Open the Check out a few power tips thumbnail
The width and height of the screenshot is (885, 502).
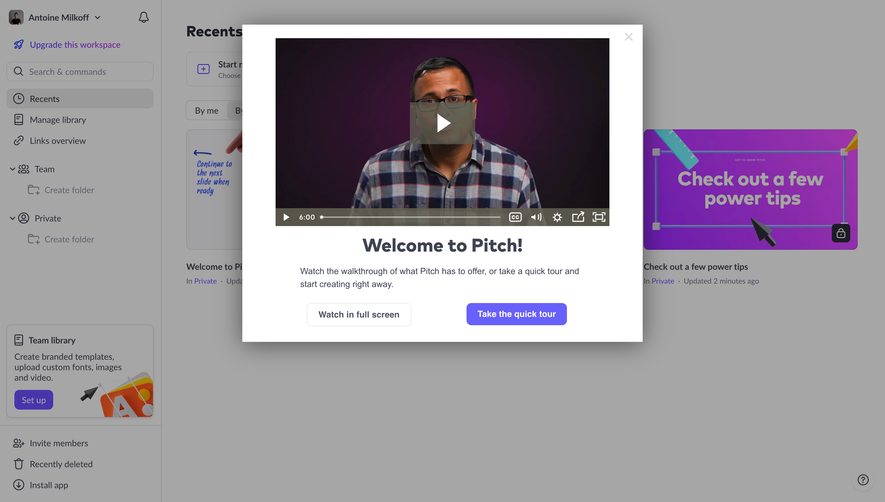tap(751, 190)
